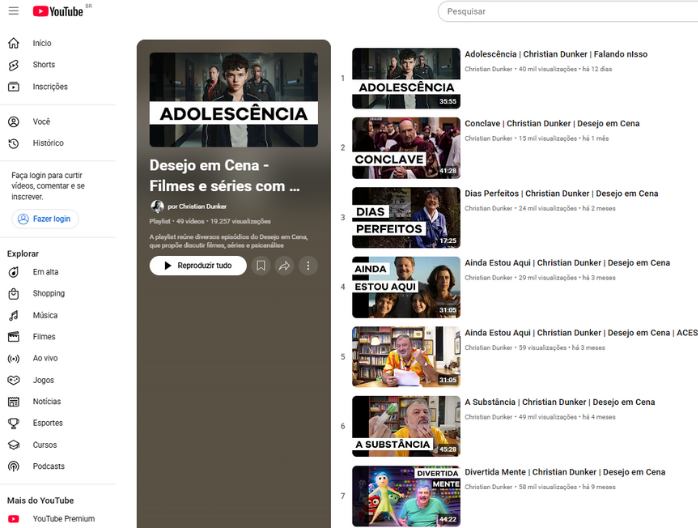Screen dimensions: 698x528
Task: Open A Substância video title link
Action: tap(560, 402)
